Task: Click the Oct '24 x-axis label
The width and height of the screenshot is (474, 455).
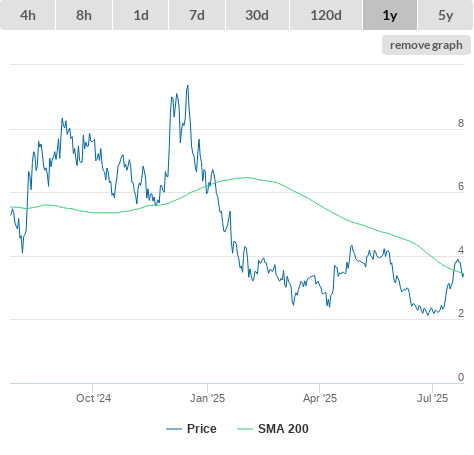Action: [93, 398]
